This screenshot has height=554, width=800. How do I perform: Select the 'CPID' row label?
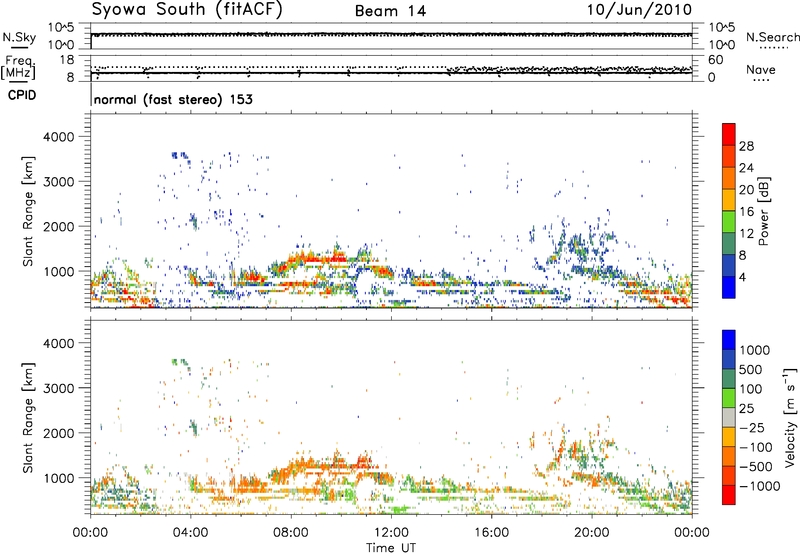[22, 95]
